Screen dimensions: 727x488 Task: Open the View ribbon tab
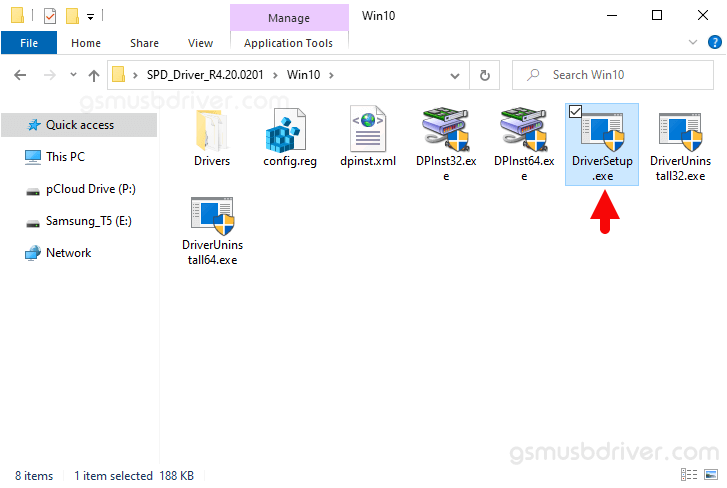pos(200,43)
